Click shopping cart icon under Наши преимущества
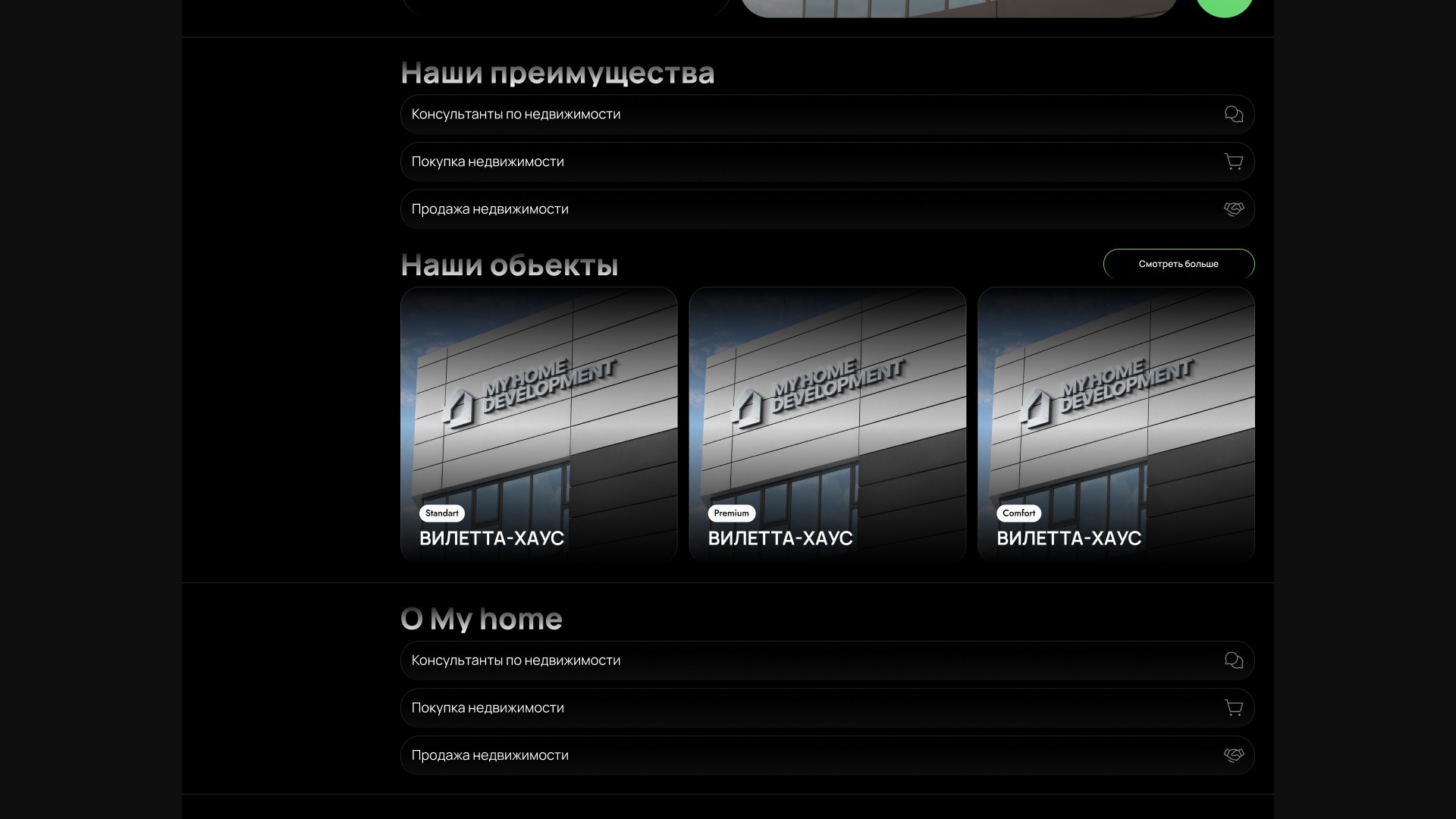Image resolution: width=1456 pixels, height=819 pixels. [x=1234, y=162]
